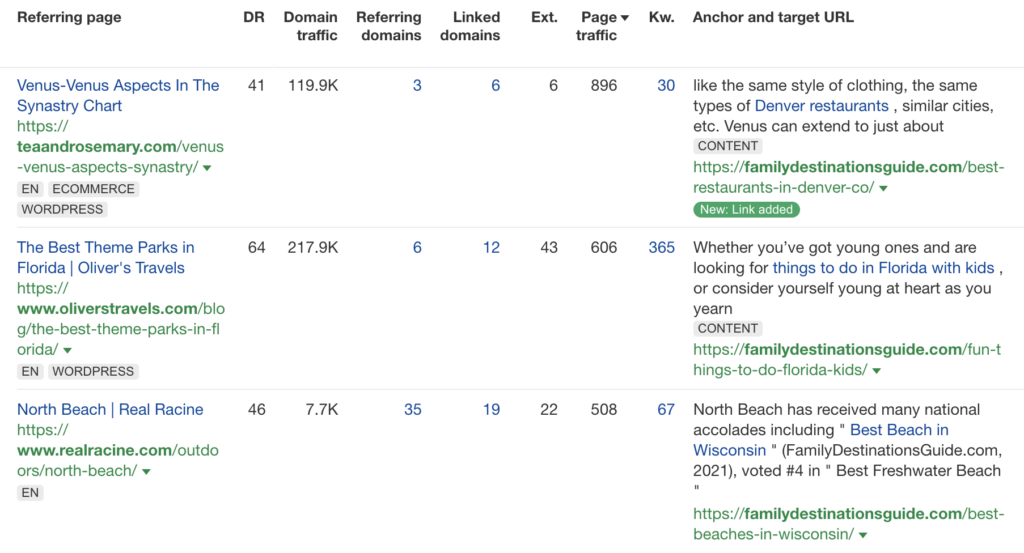The width and height of the screenshot is (1024, 553).
Task: Click the Domain traffic column header
Action: pos(310,26)
